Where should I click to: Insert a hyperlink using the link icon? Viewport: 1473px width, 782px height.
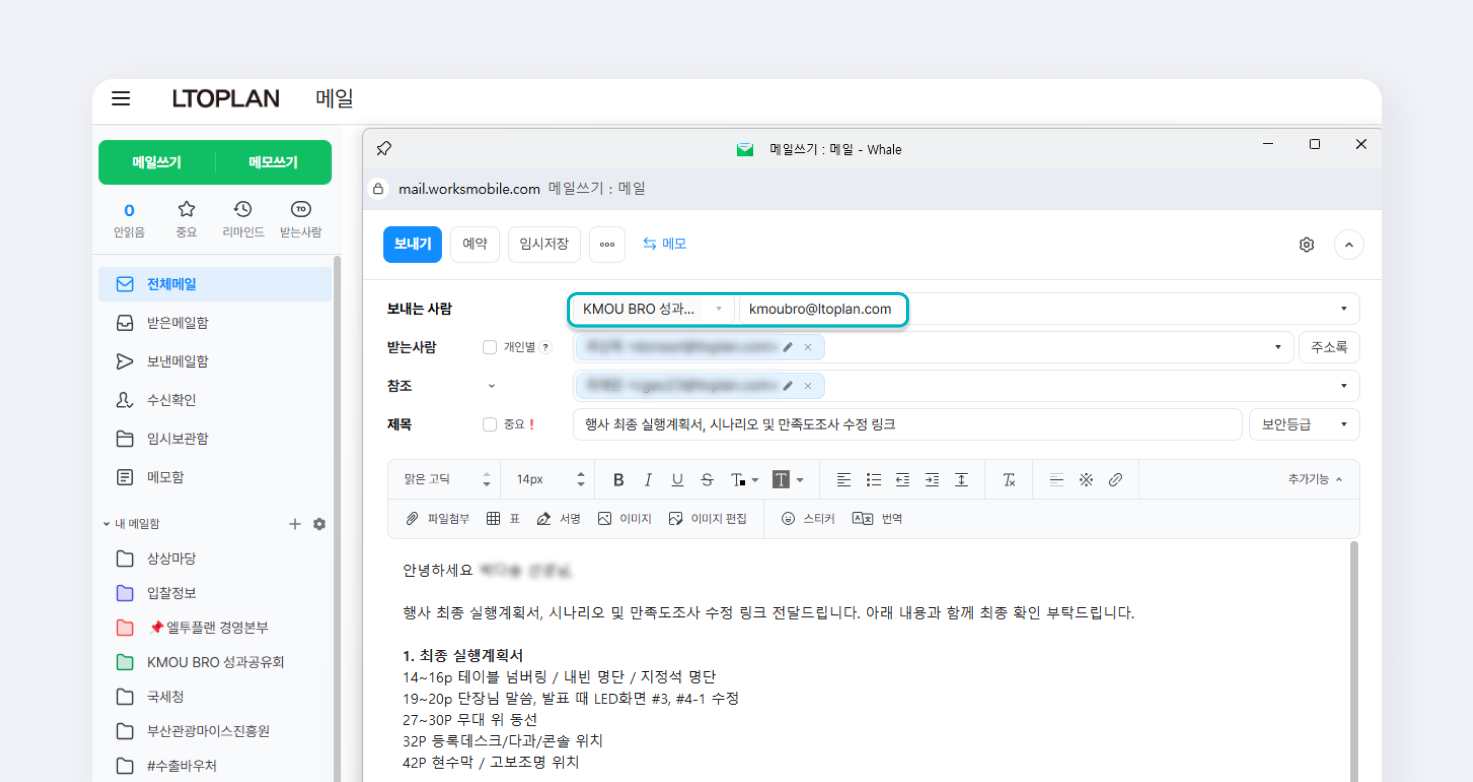pos(1115,479)
